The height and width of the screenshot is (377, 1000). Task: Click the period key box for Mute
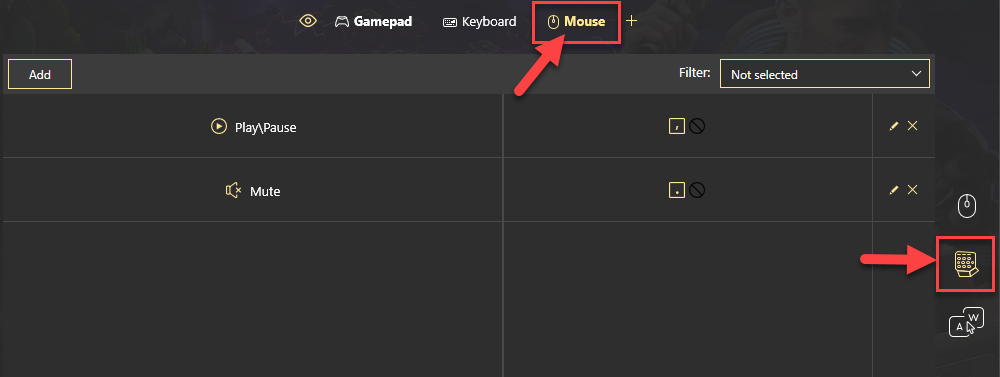[677, 190]
